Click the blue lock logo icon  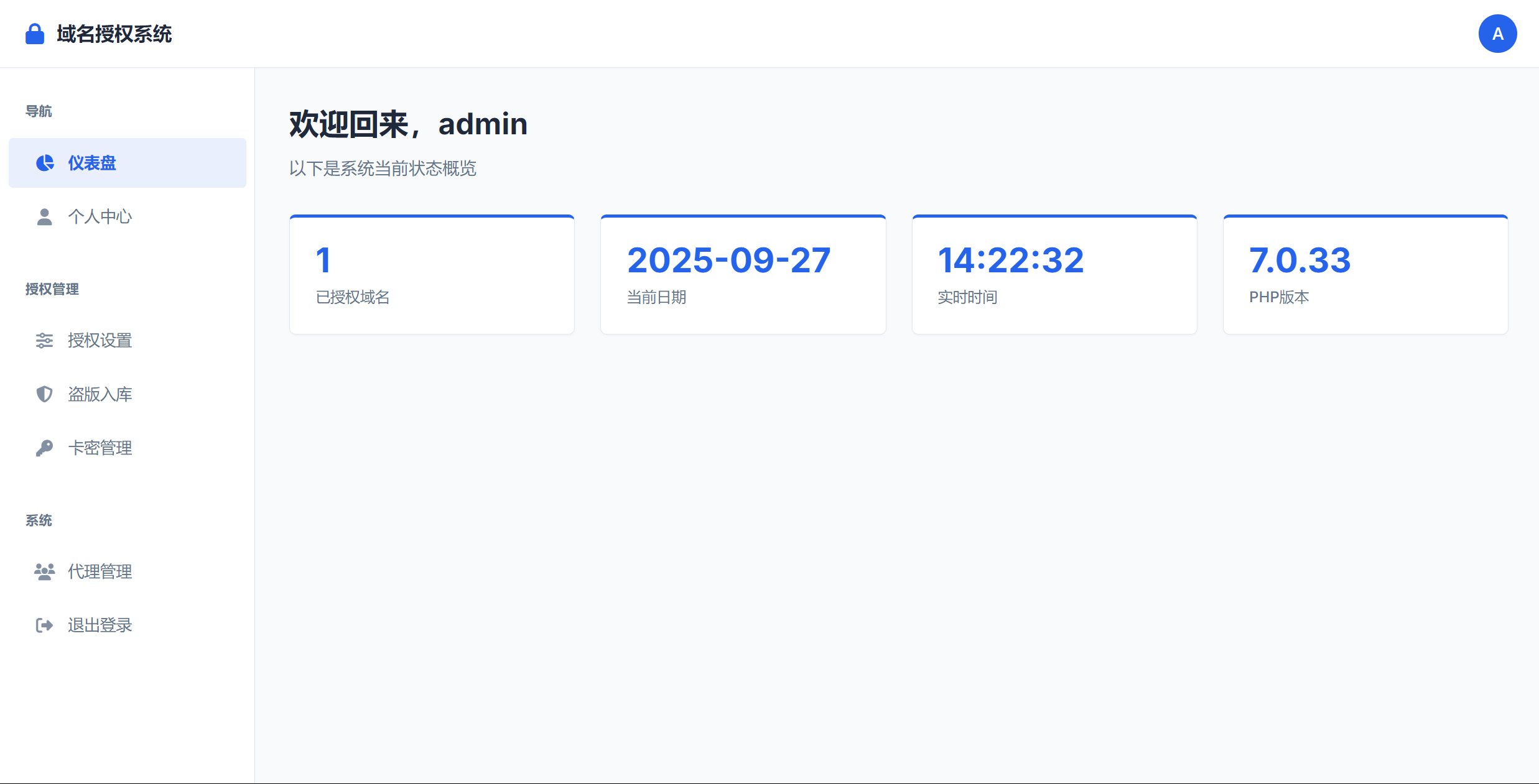coord(35,34)
